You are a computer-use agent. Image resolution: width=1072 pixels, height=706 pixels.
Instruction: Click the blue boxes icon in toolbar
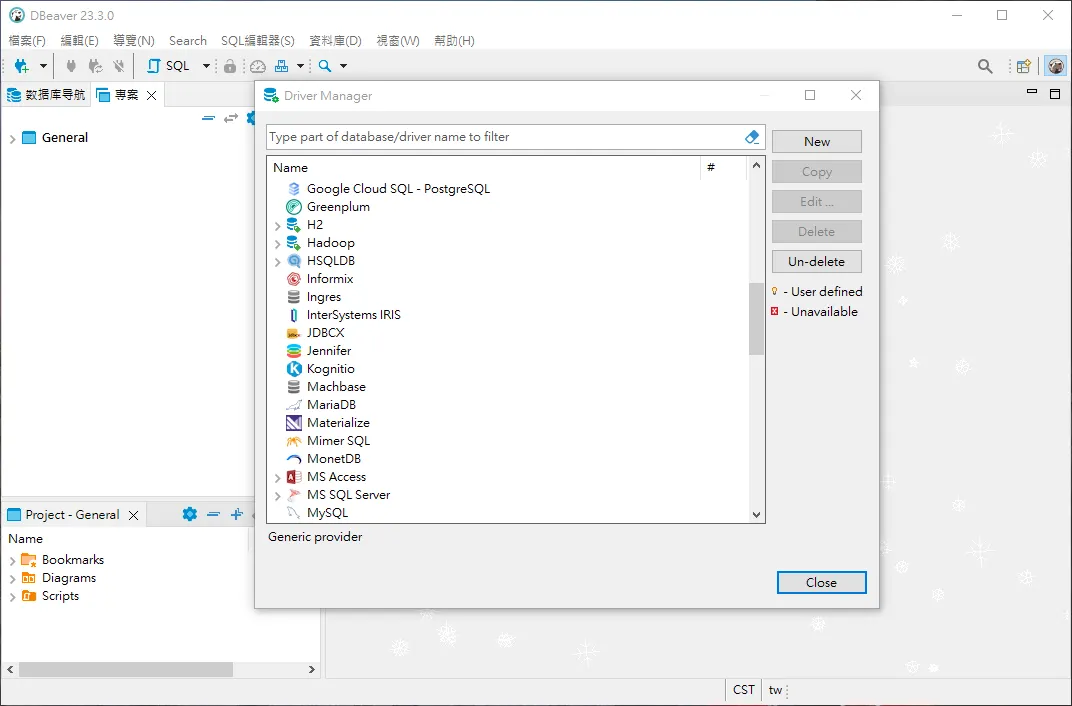tap(281, 66)
